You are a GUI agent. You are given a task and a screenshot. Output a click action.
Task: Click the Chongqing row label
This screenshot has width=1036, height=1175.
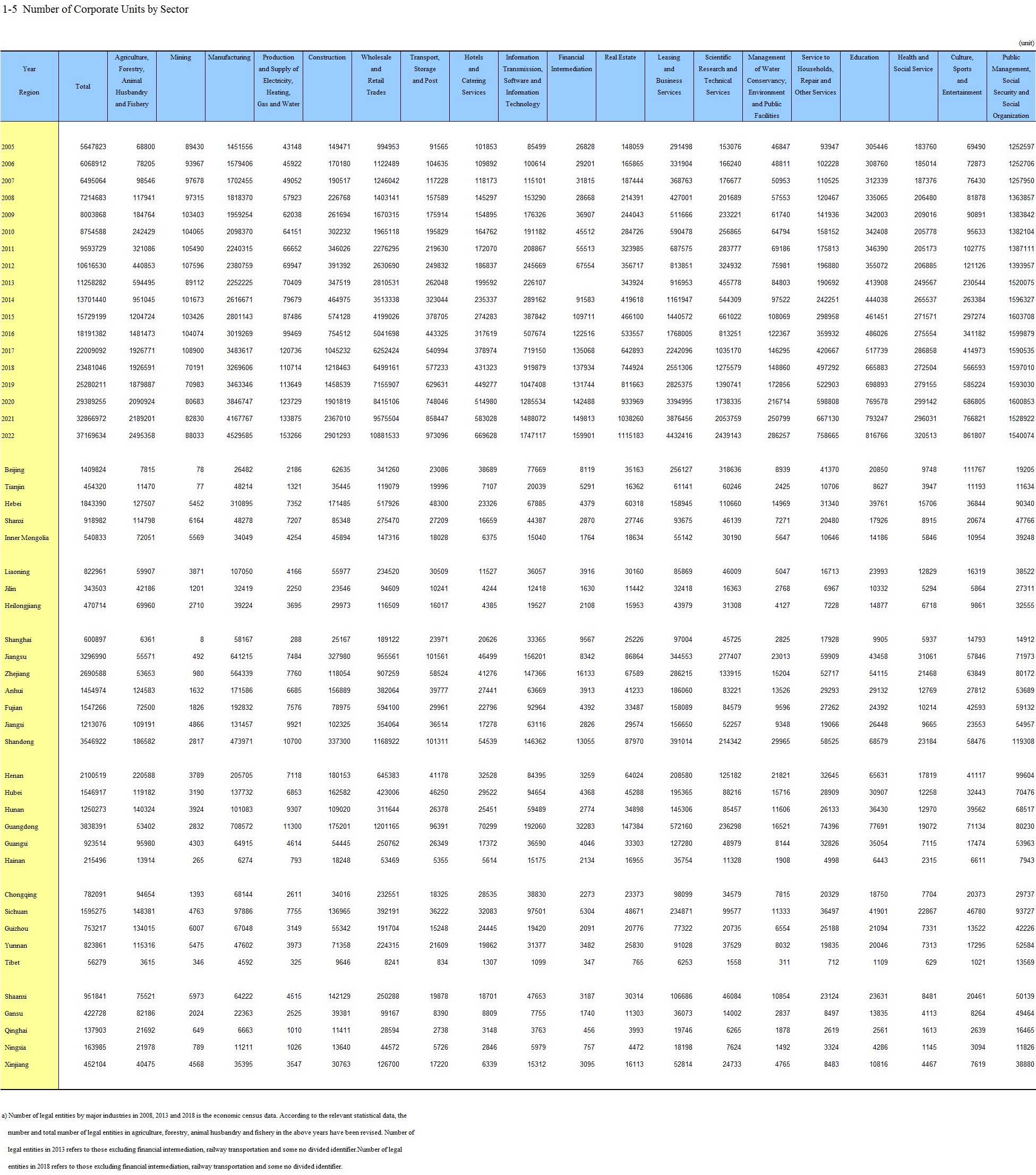point(20,895)
